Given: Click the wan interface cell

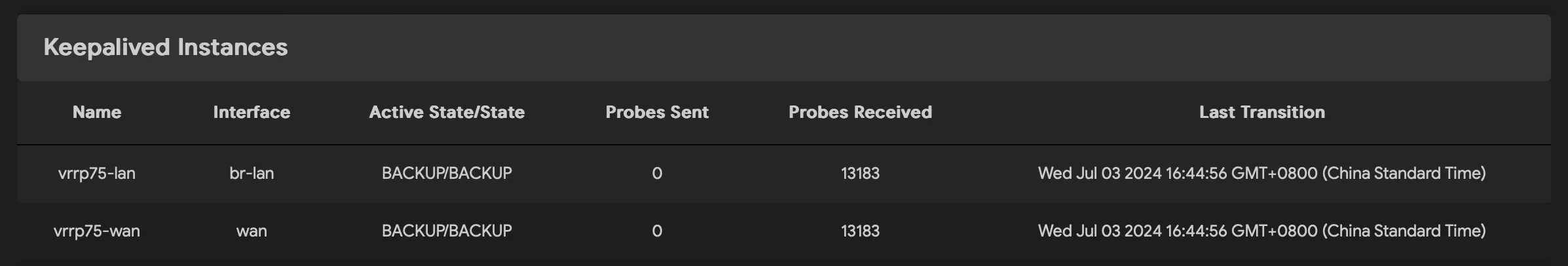Looking at the screenshot, I should (252, 231).
